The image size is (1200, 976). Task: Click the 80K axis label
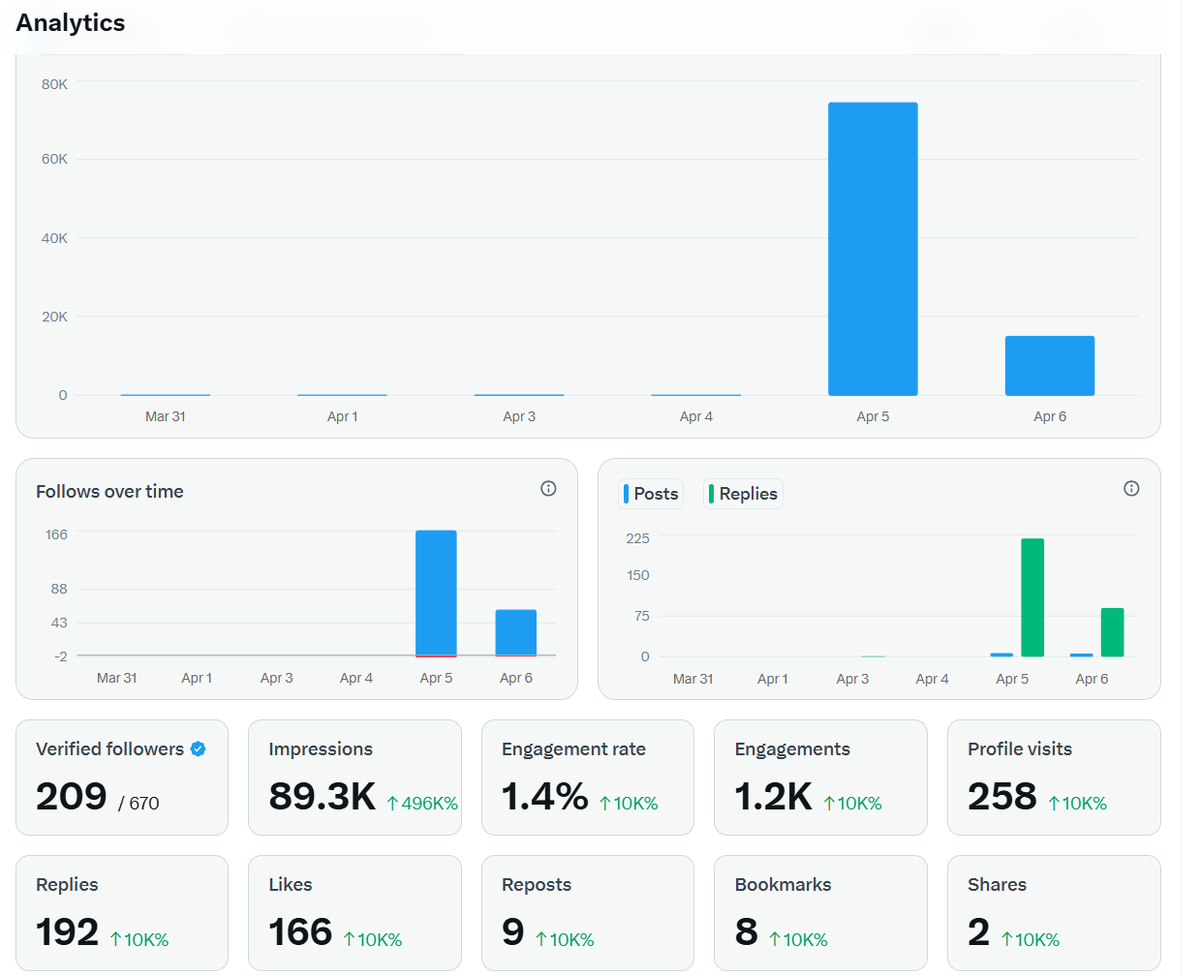coord(54,84)
